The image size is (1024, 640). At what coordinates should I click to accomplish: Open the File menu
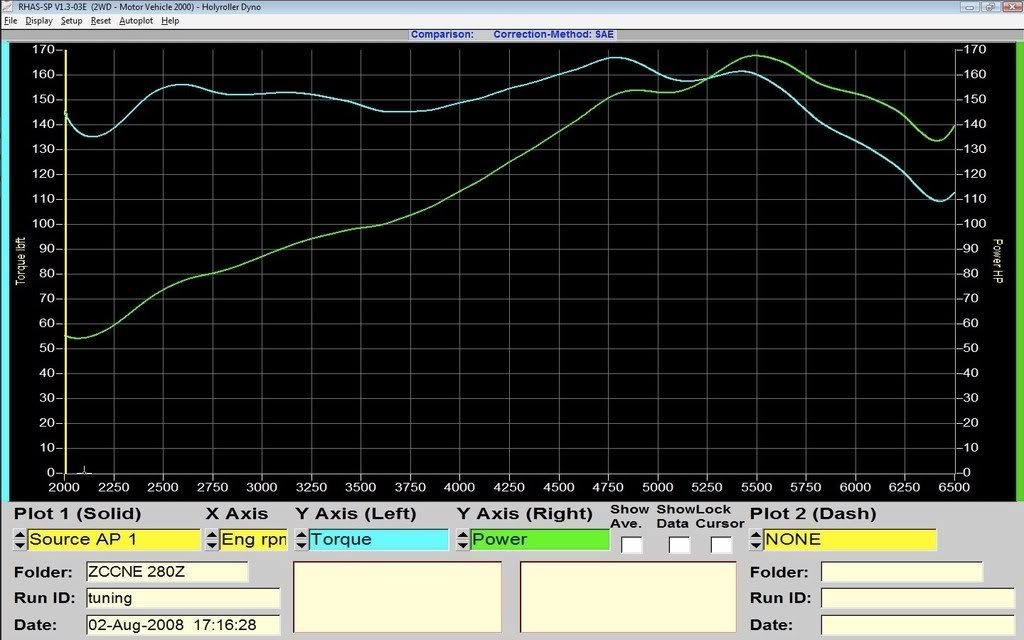[10, 21]
